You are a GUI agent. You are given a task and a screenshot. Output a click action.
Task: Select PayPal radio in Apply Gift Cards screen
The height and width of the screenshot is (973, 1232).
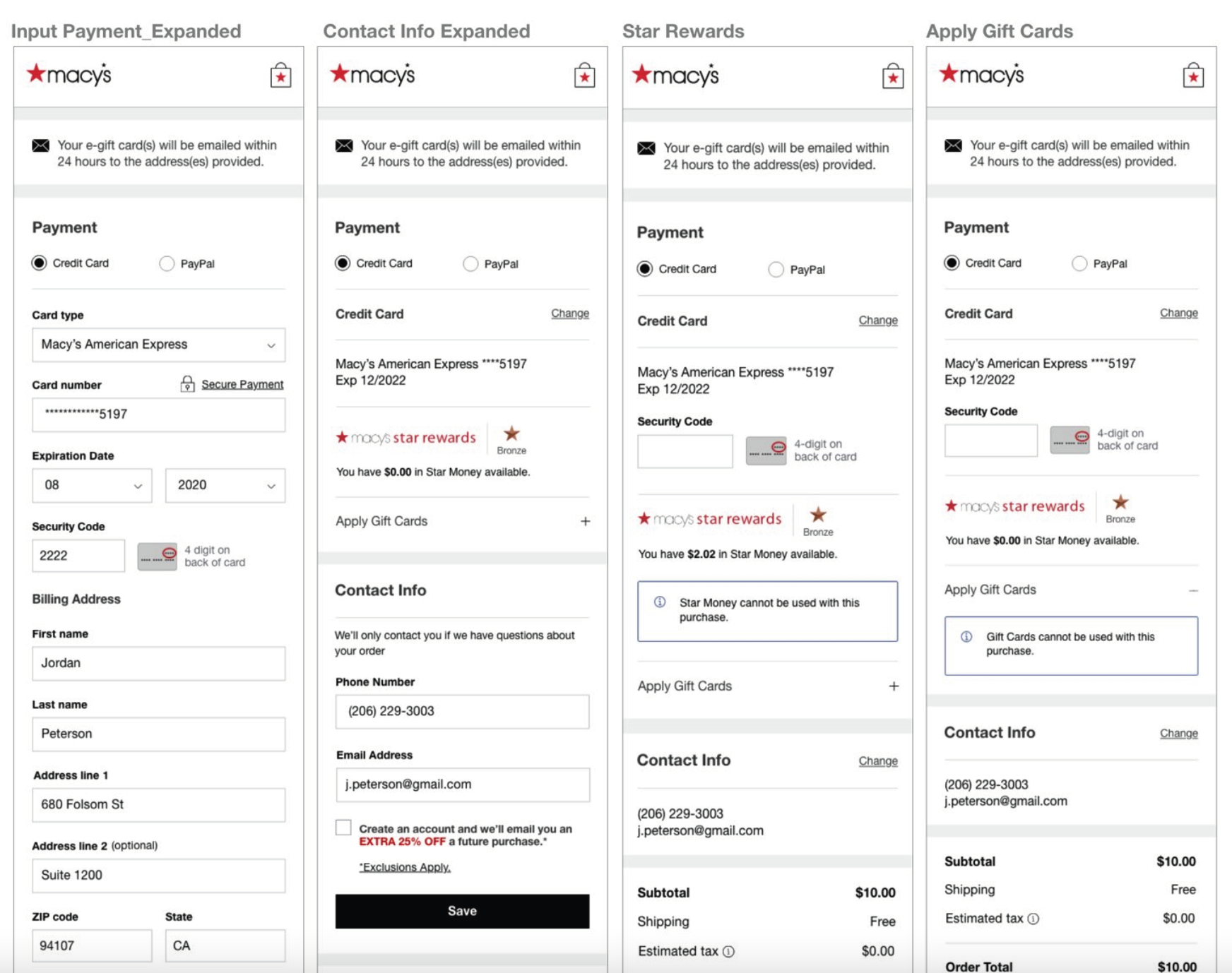pyautogui.click(x=1079, y=264)
